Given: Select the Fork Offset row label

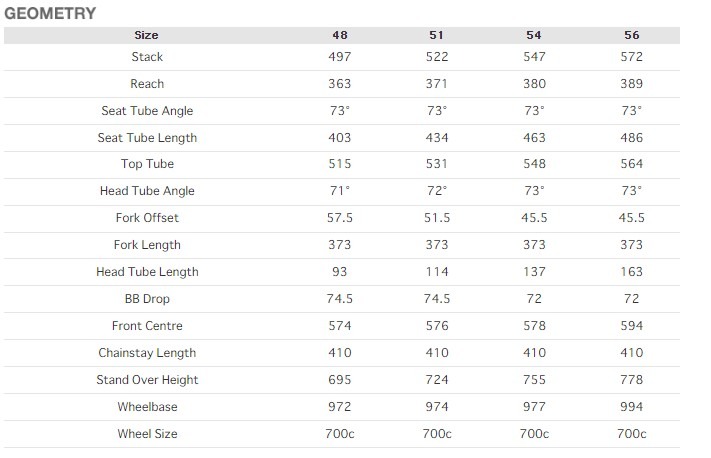Looking at the screenshot, I should (147, 218).
